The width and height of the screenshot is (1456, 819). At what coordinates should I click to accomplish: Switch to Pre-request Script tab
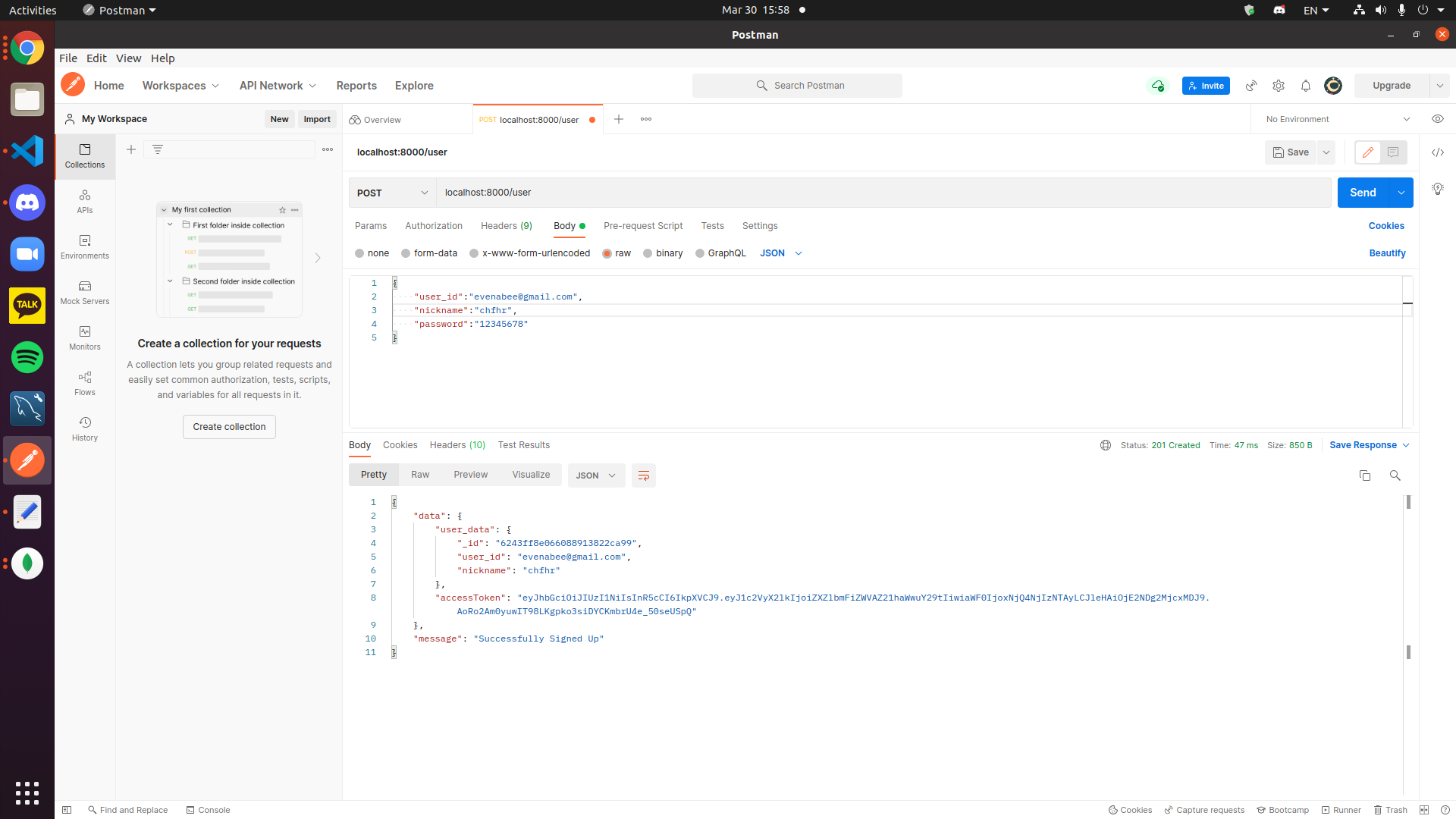[643, 226]
